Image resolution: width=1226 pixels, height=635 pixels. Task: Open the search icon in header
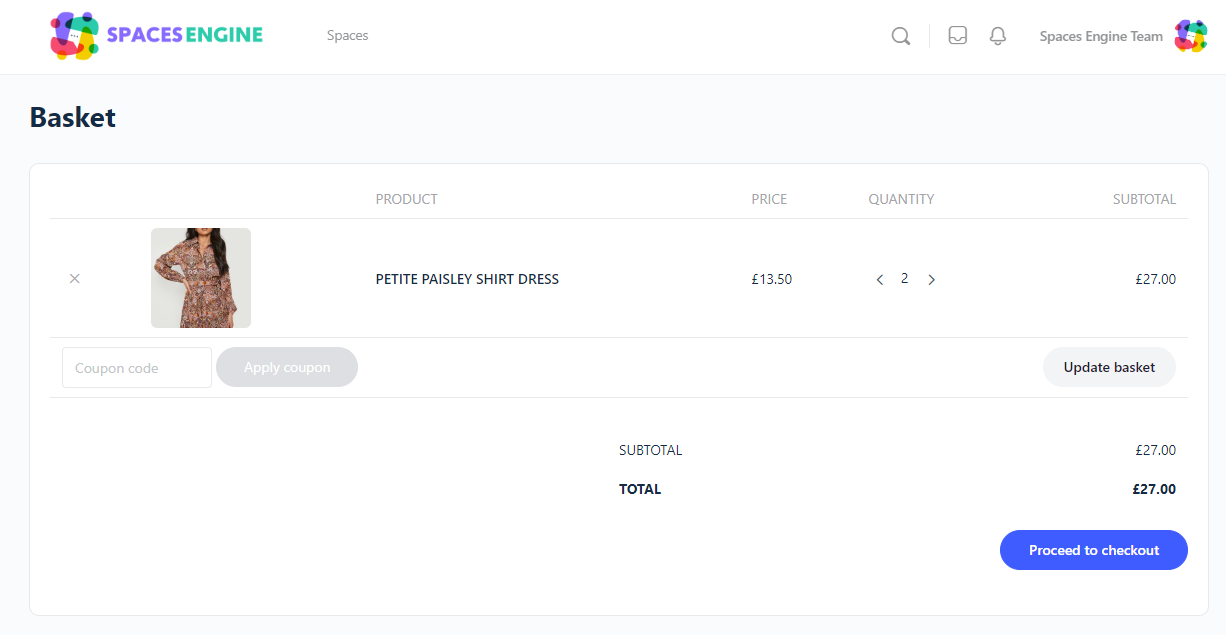click(900, 36)
